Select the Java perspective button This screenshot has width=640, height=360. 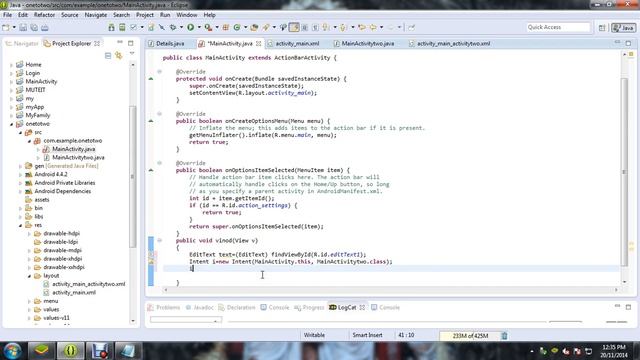coord(623,27)
